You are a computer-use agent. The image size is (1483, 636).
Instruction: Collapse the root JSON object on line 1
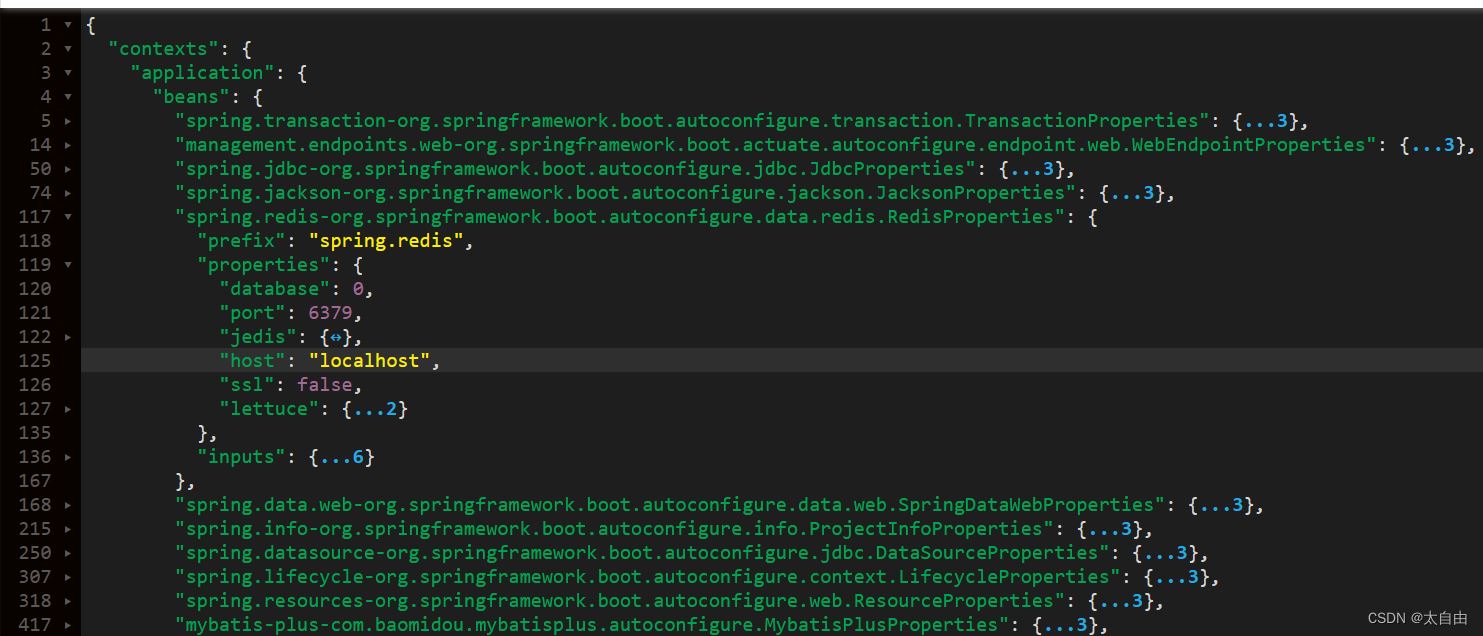click(x=68, y=24)
